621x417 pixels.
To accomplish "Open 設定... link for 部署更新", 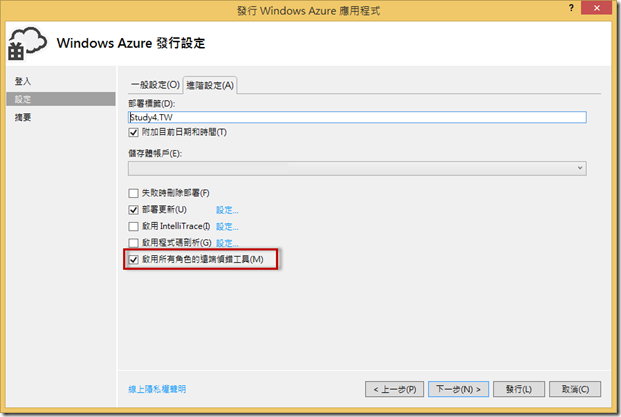I will pyautogui.click(x=227, y=210).
